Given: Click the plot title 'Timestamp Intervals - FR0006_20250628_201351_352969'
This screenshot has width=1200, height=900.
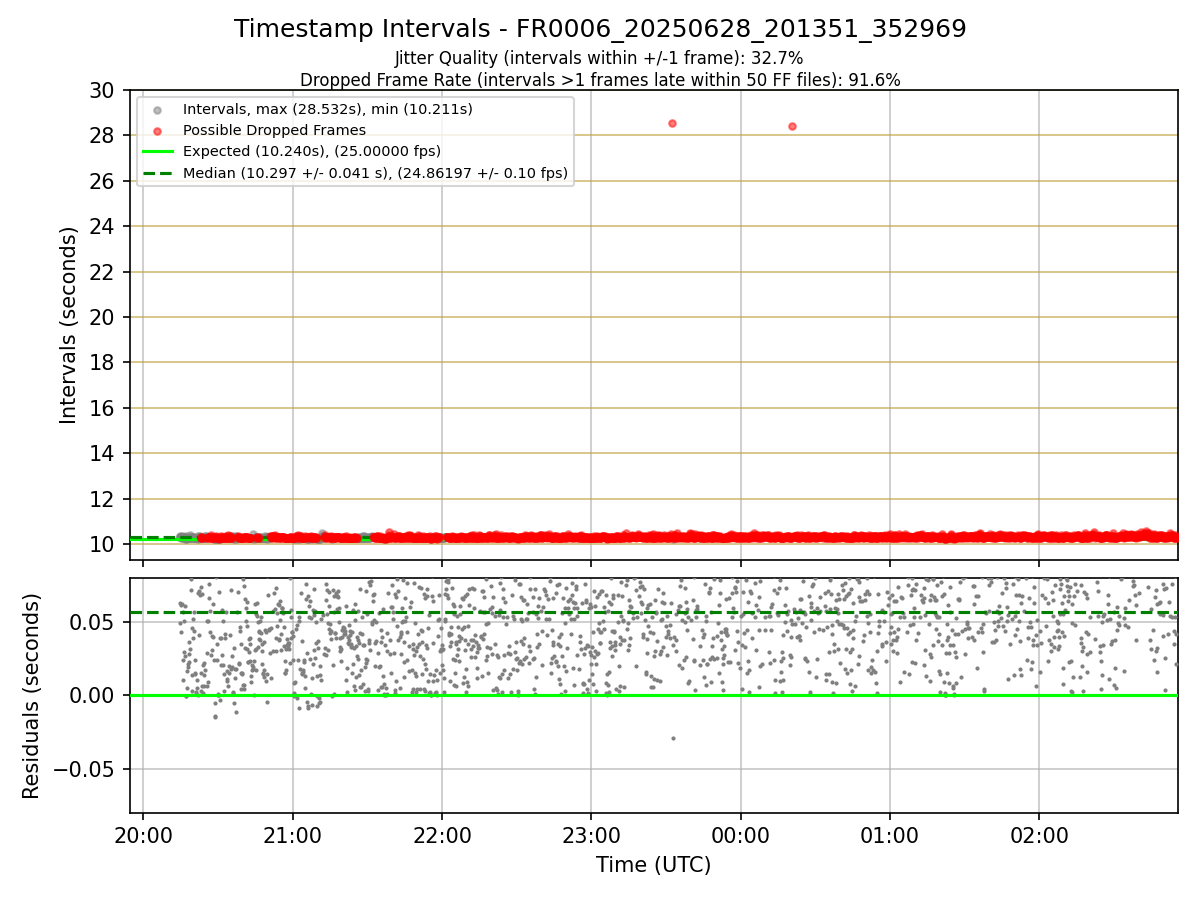Looking at the screenshot, I should tap(600, 29).
